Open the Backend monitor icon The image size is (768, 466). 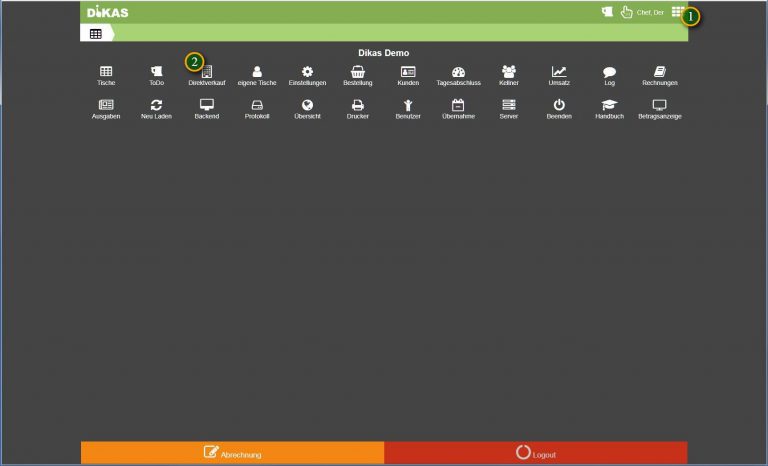207,105
